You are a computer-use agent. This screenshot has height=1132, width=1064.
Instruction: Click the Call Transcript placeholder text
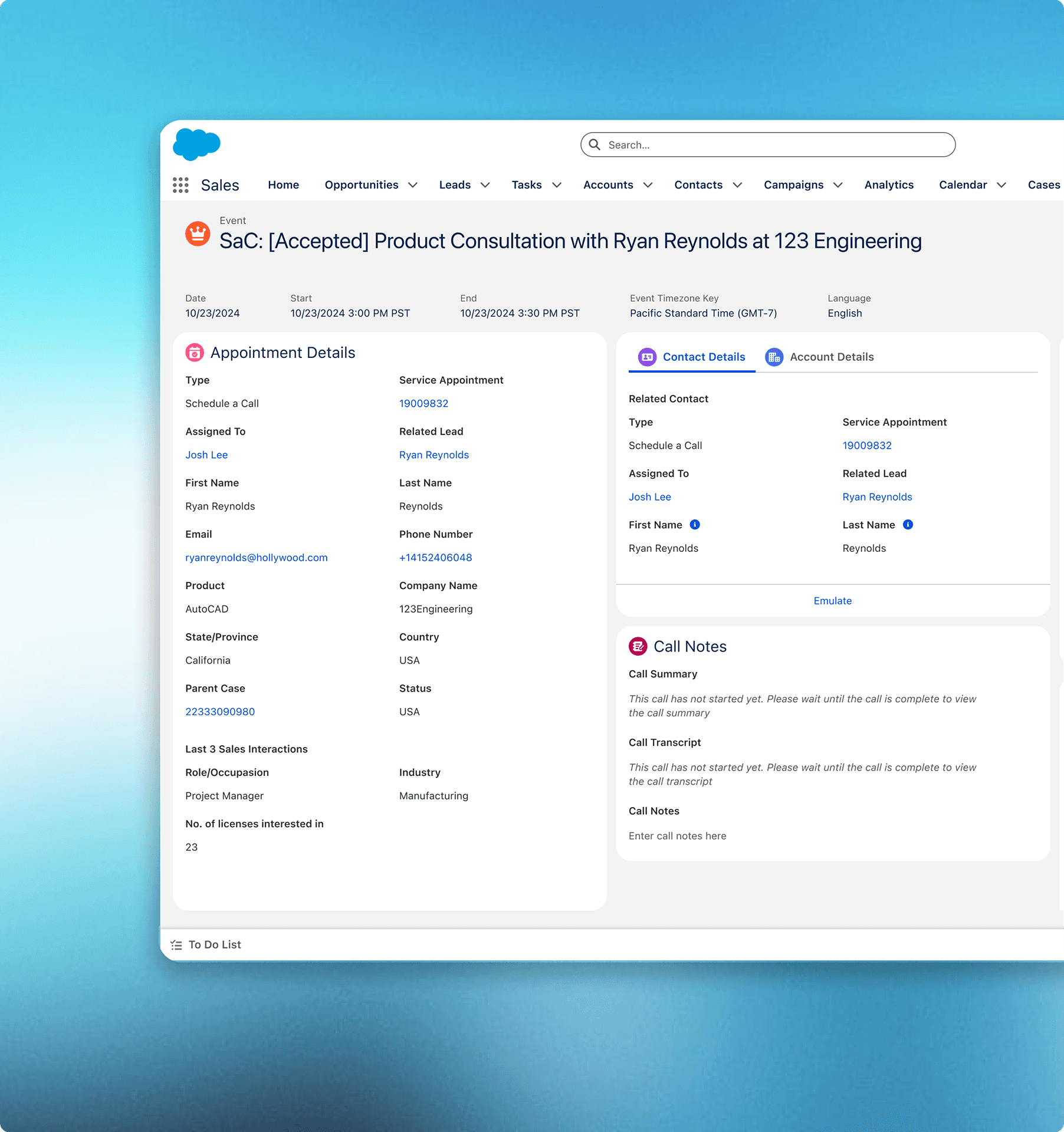[x=803, y=774]
